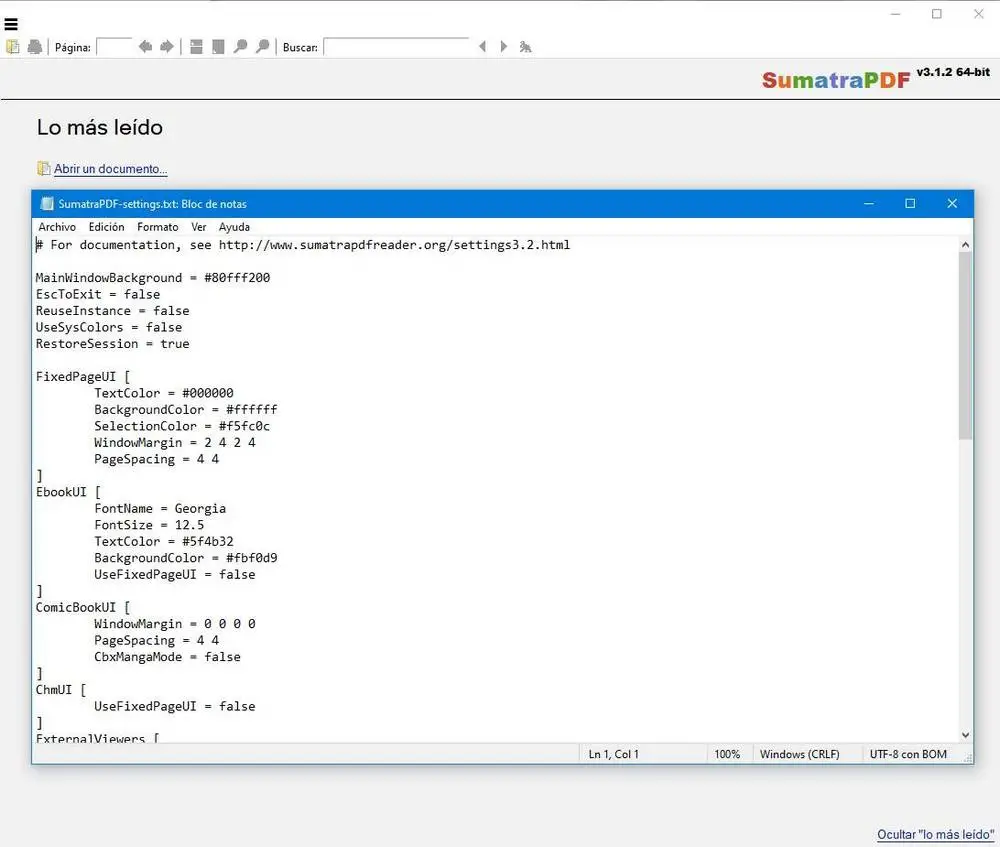Click the Lo más leído heading
The height and width of the screenshot is (847, 1000).
(100, 128)
